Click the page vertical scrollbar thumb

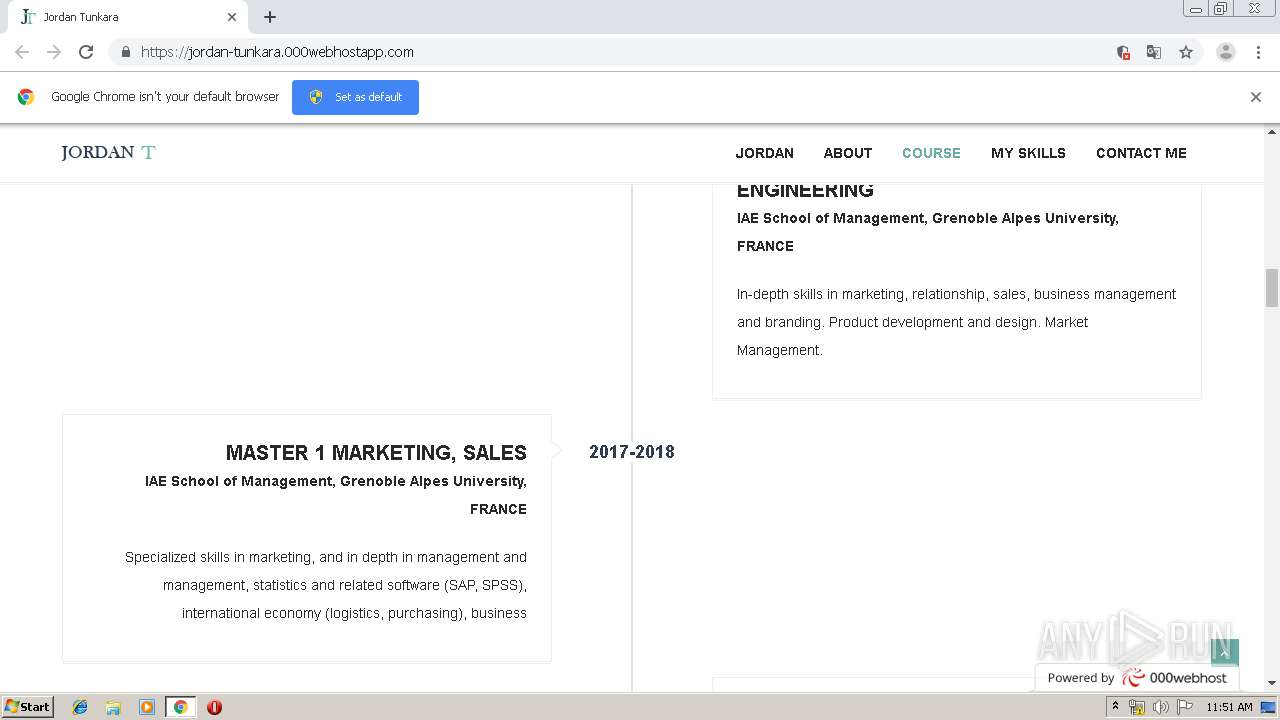pos(1272,288)
